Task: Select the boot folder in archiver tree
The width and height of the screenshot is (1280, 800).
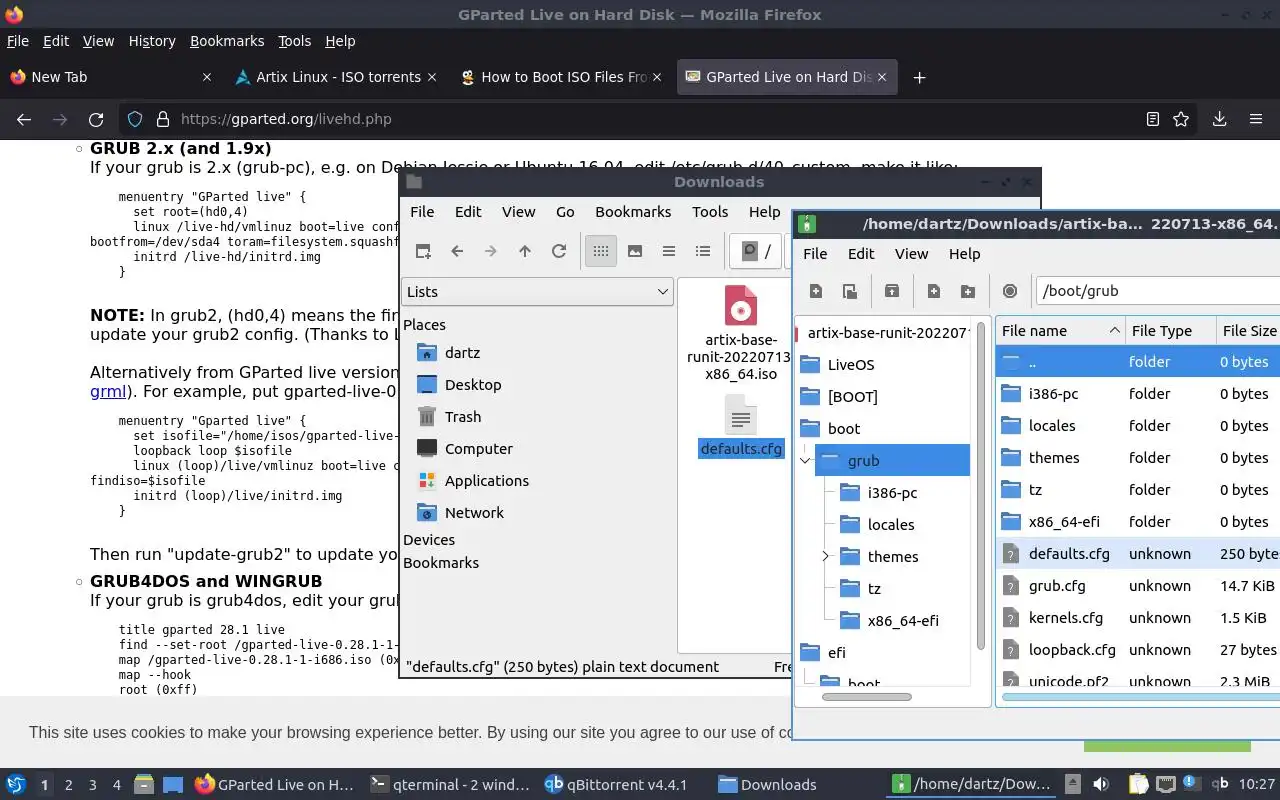Action: click(x=844, y=429)
